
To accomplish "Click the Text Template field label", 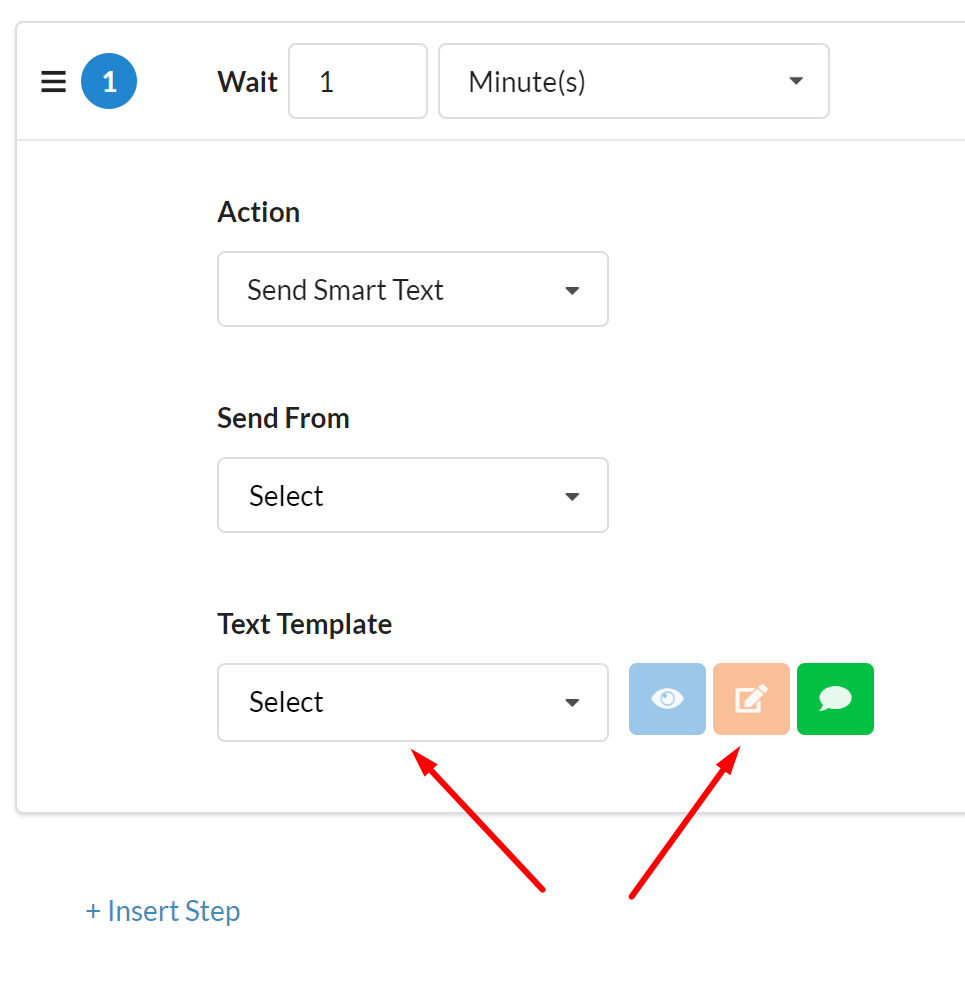I will 304,624.
